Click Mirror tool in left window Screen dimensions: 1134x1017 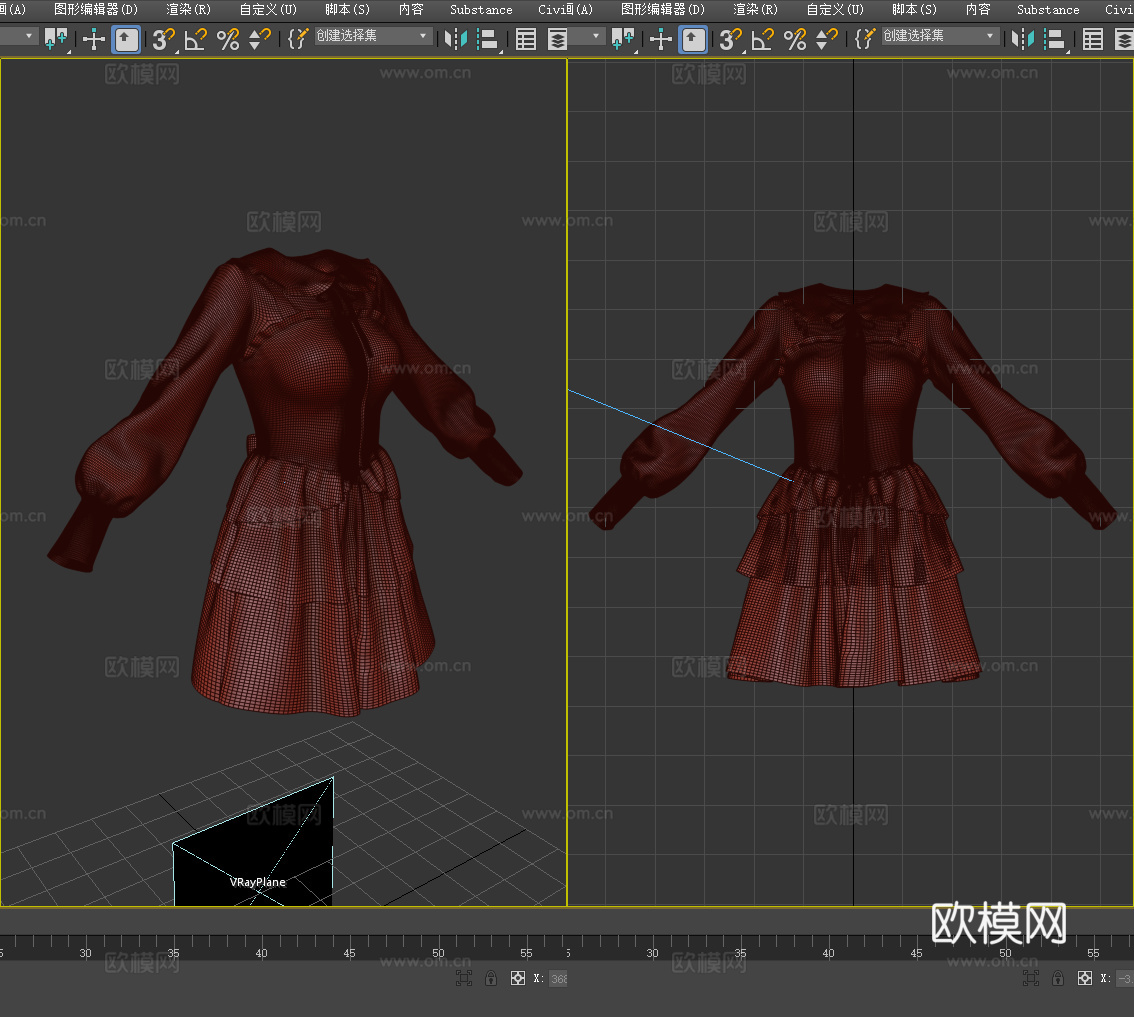click(456, 39)
